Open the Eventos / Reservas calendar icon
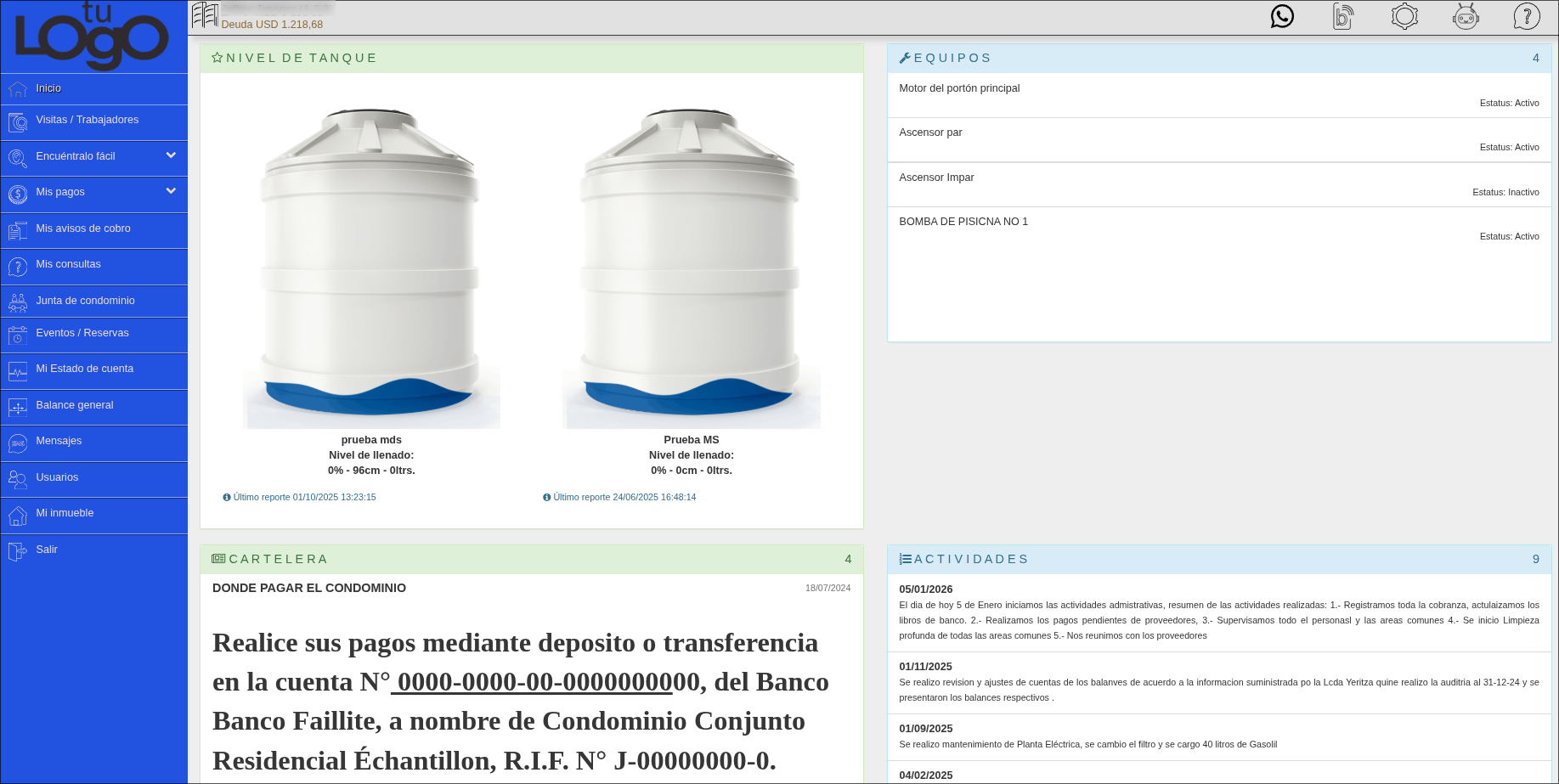Screen dimensions: 1559x784 point(17,335)
